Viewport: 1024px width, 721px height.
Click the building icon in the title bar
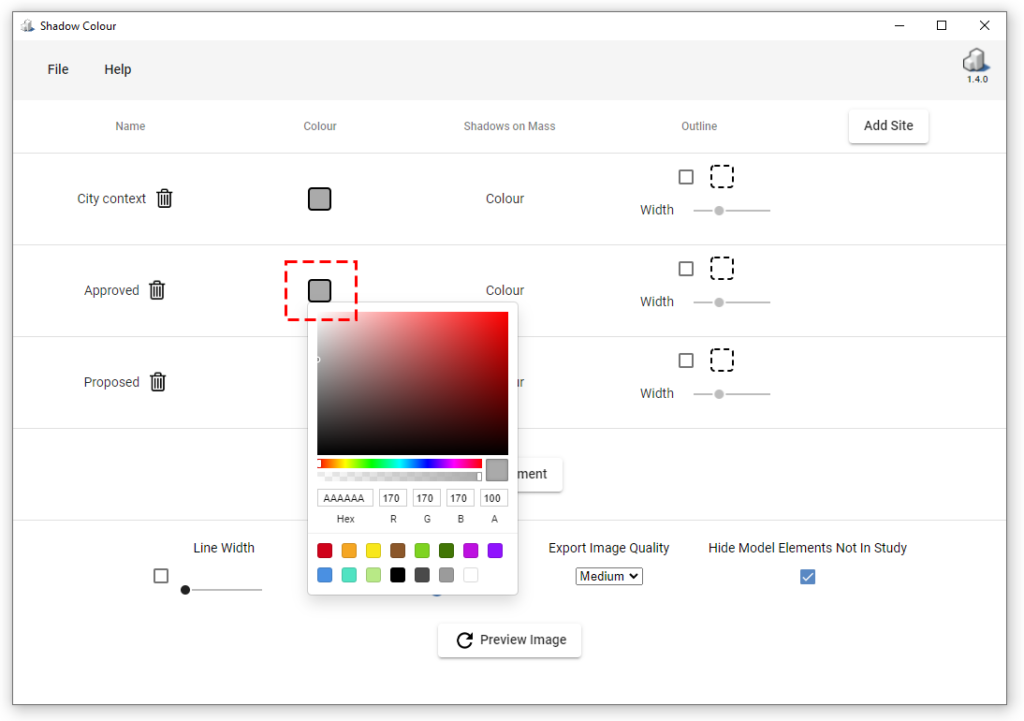point(25,25)
